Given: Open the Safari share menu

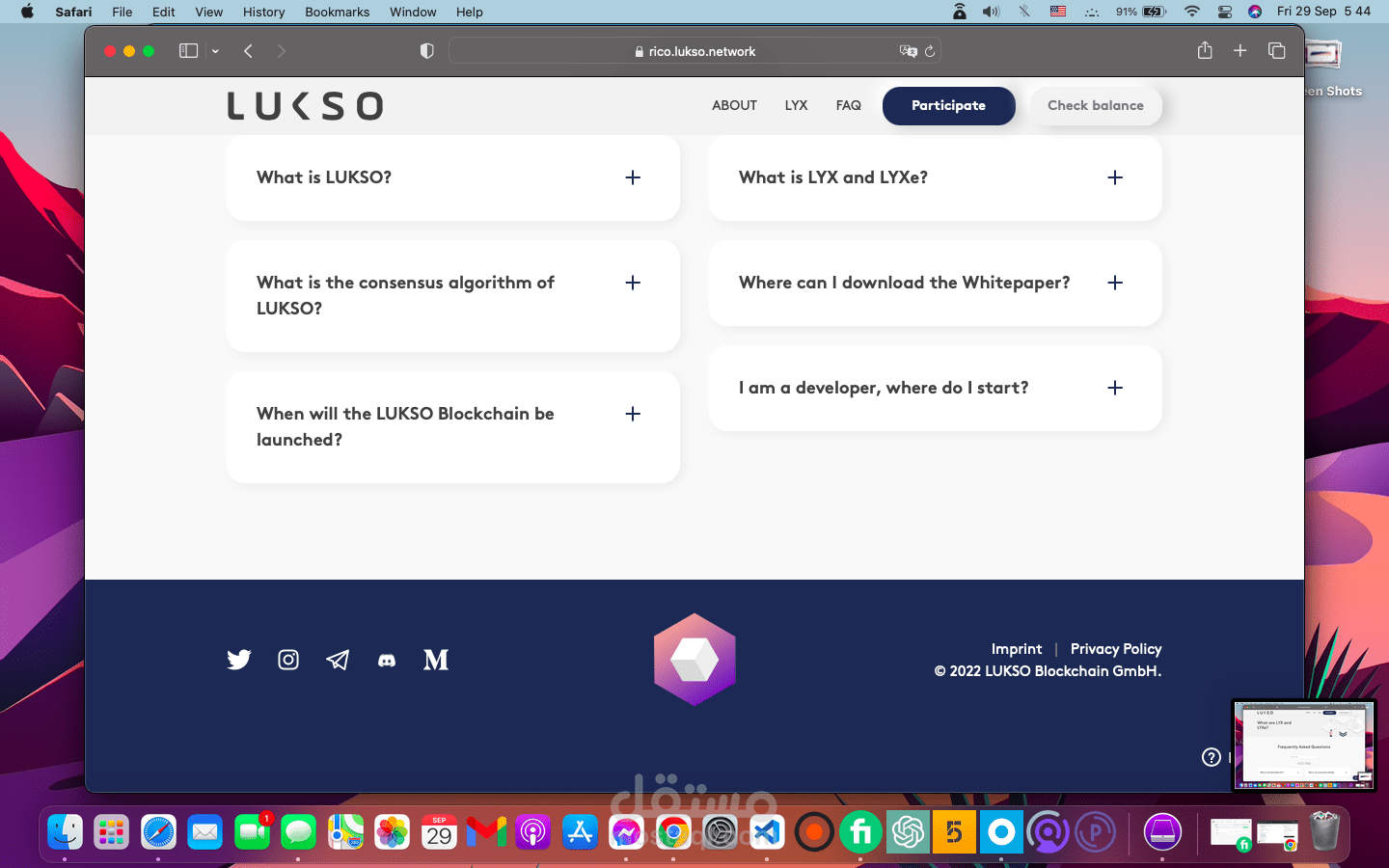Looking at the screenshot, I should pyautogui.click(x=1205, y=50).
